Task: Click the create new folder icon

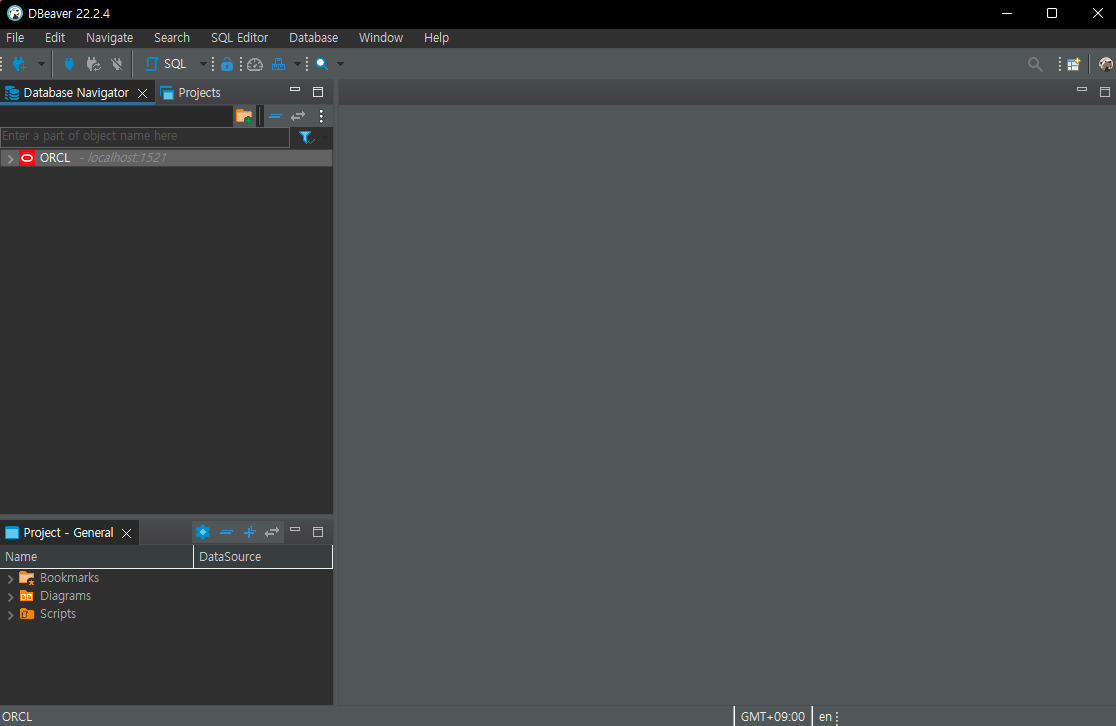Action: pyautogui.click(x=244, y=116)
